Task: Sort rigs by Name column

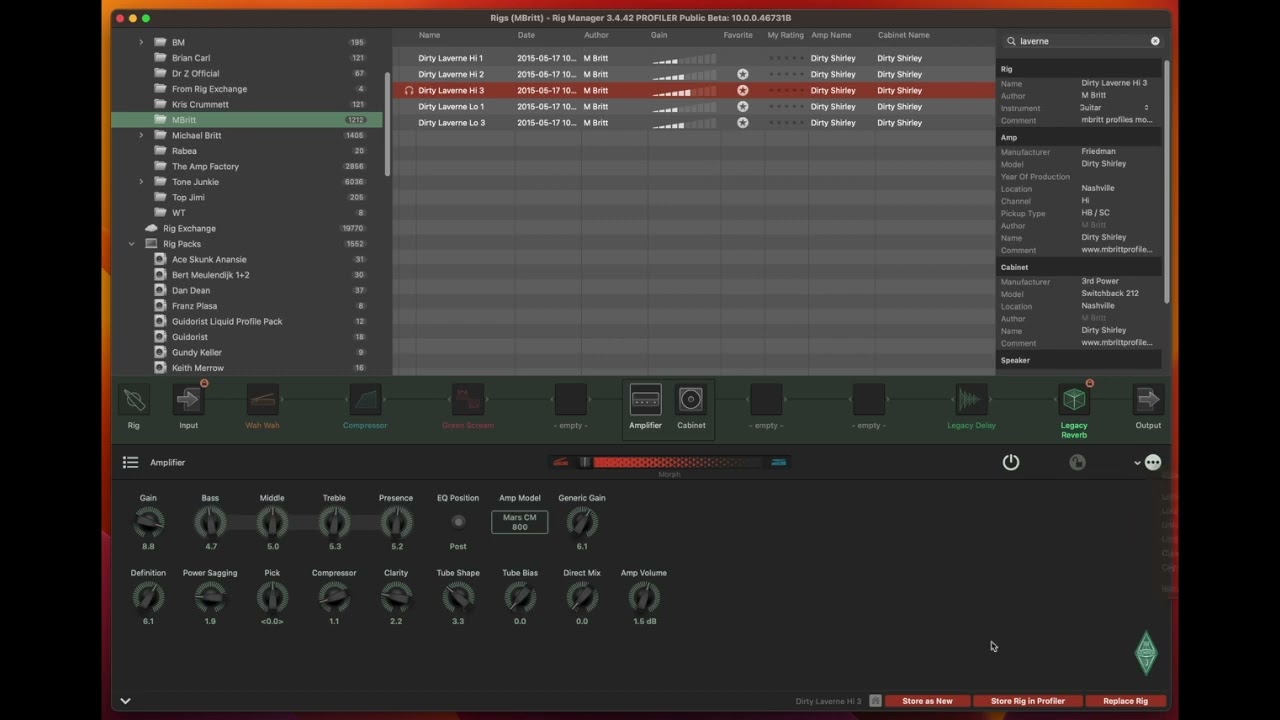Action: pos(429,35)
